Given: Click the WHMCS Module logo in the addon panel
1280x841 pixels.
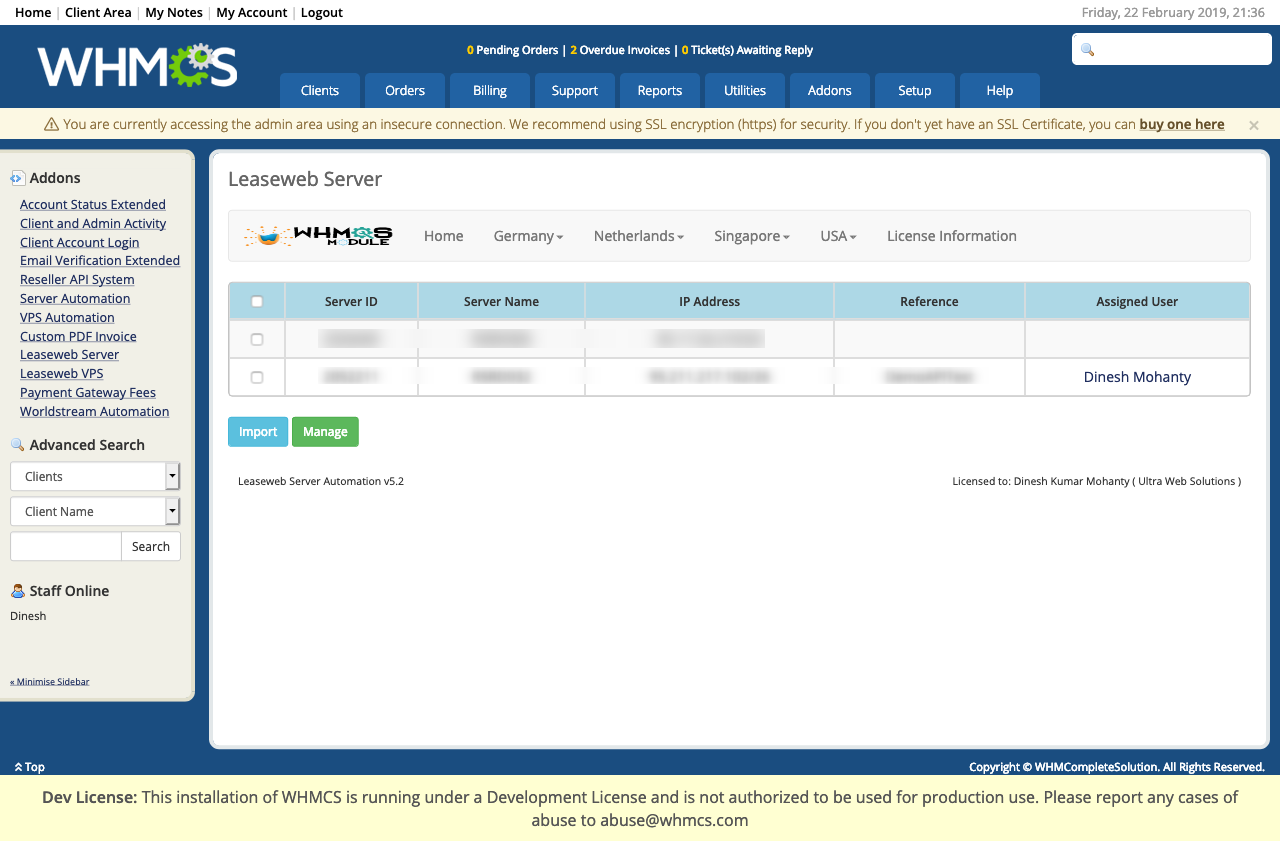Looking at the screenshot, I should [x=318, y=235].
